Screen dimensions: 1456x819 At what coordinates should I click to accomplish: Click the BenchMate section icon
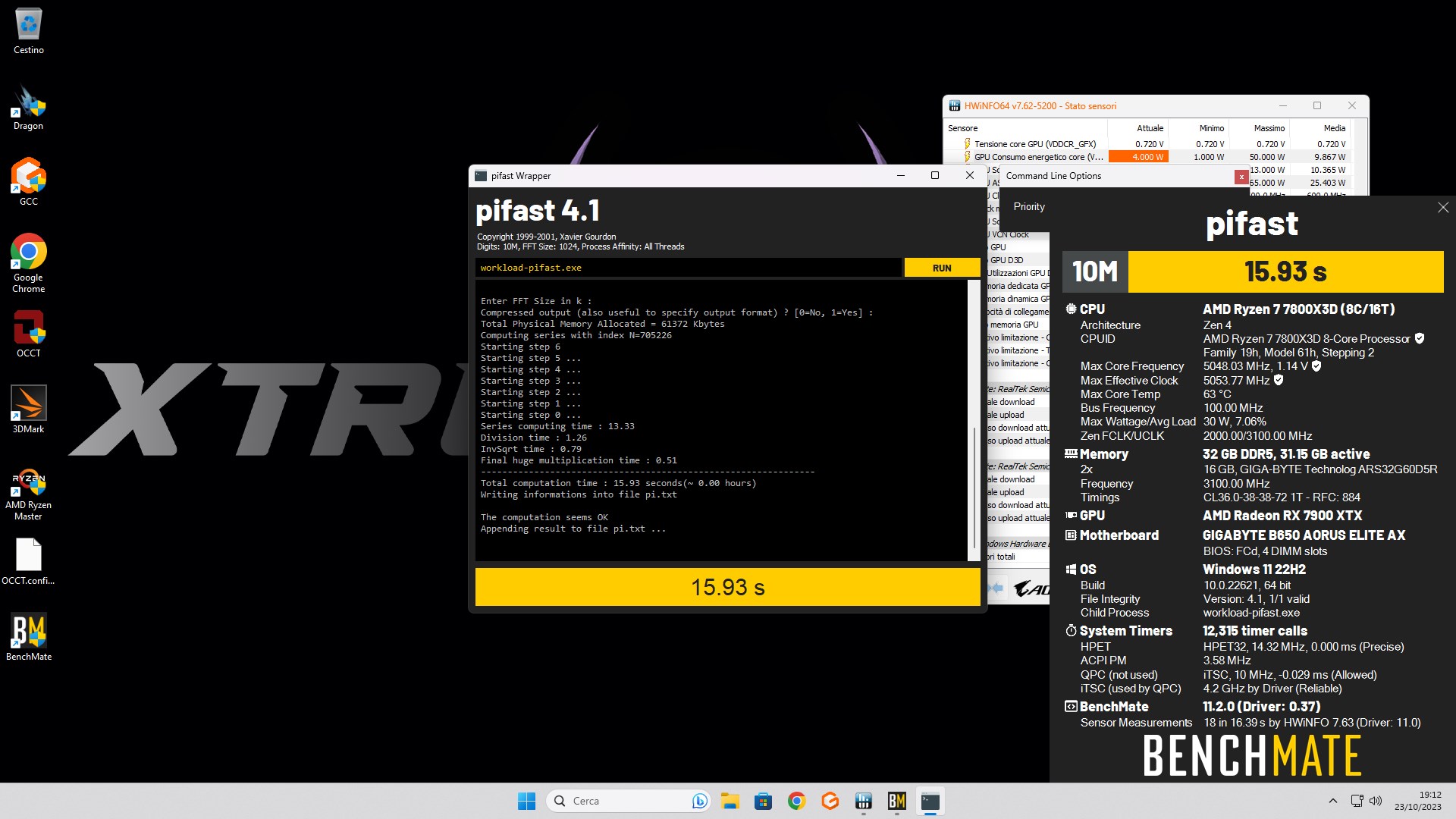point(1071,707)
